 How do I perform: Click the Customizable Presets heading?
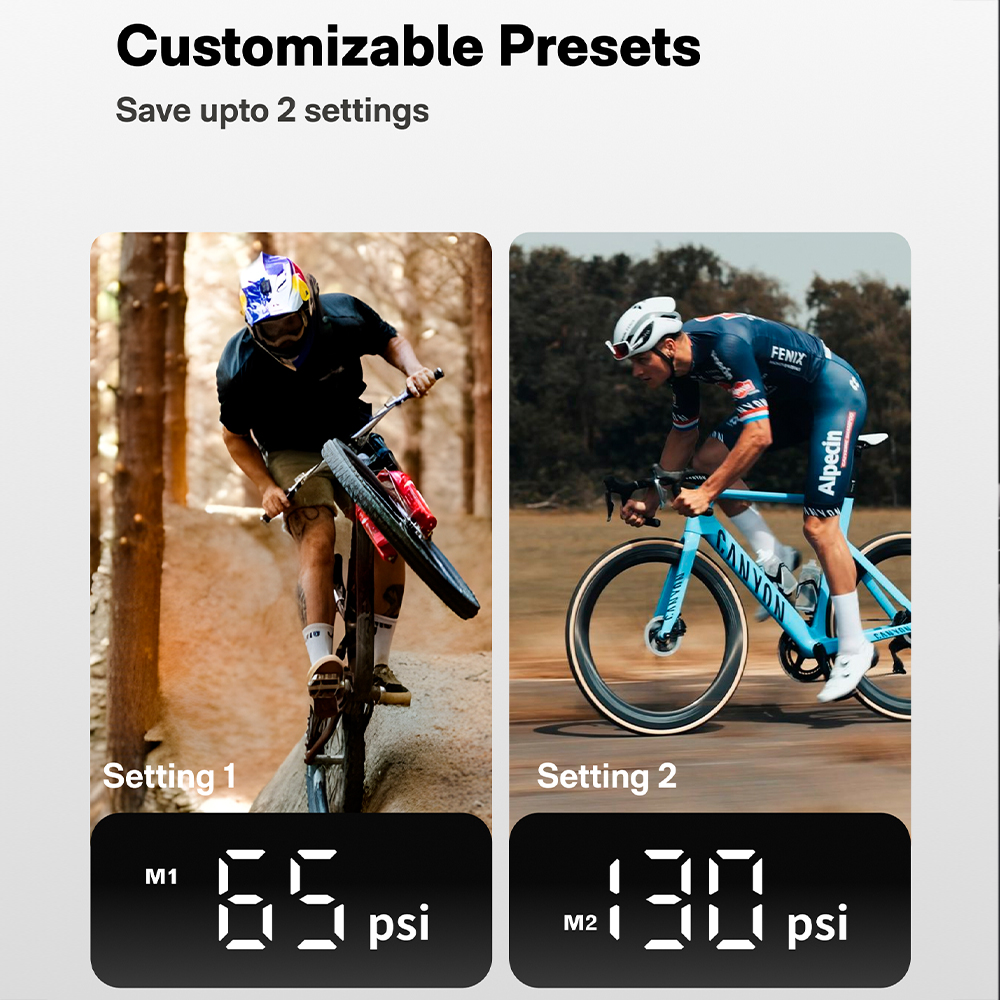click(x=408, y=46)
